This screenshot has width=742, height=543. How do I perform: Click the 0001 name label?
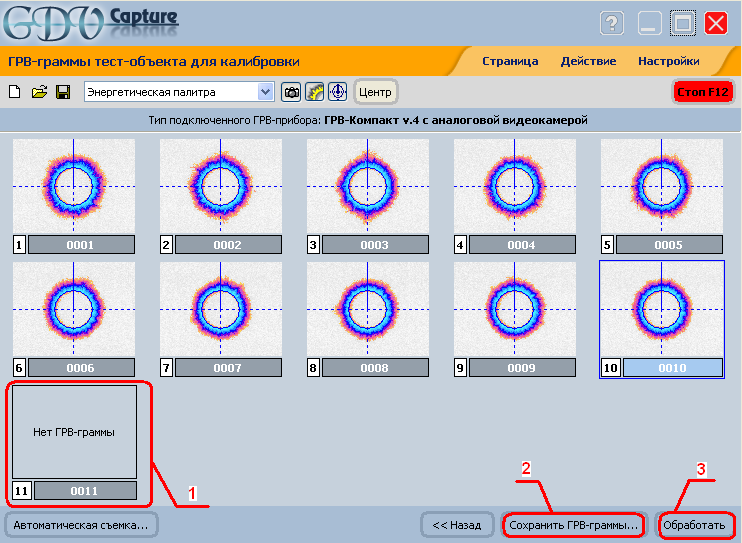(81, 245)
